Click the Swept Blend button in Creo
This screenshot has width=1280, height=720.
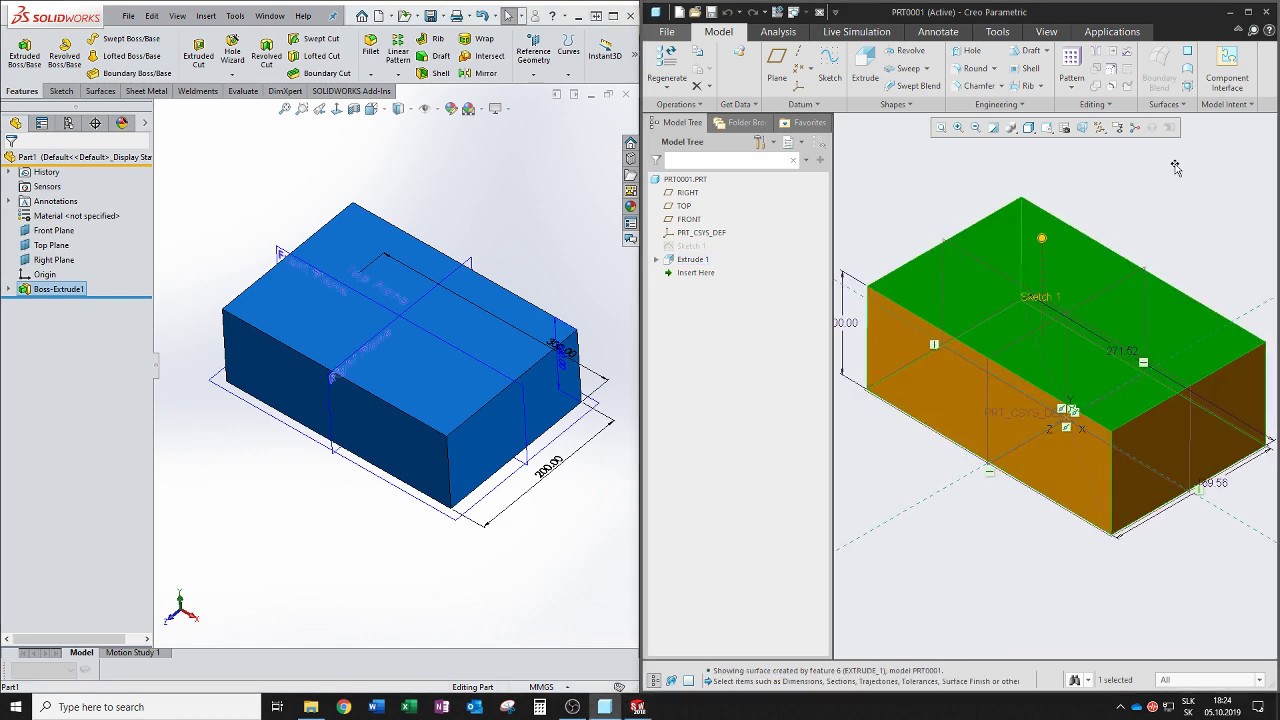coord(911,86)
